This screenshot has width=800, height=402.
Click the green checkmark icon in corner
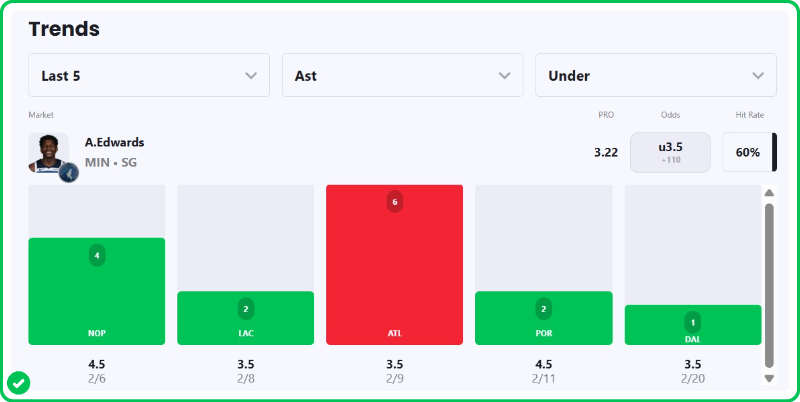[18, 382]
